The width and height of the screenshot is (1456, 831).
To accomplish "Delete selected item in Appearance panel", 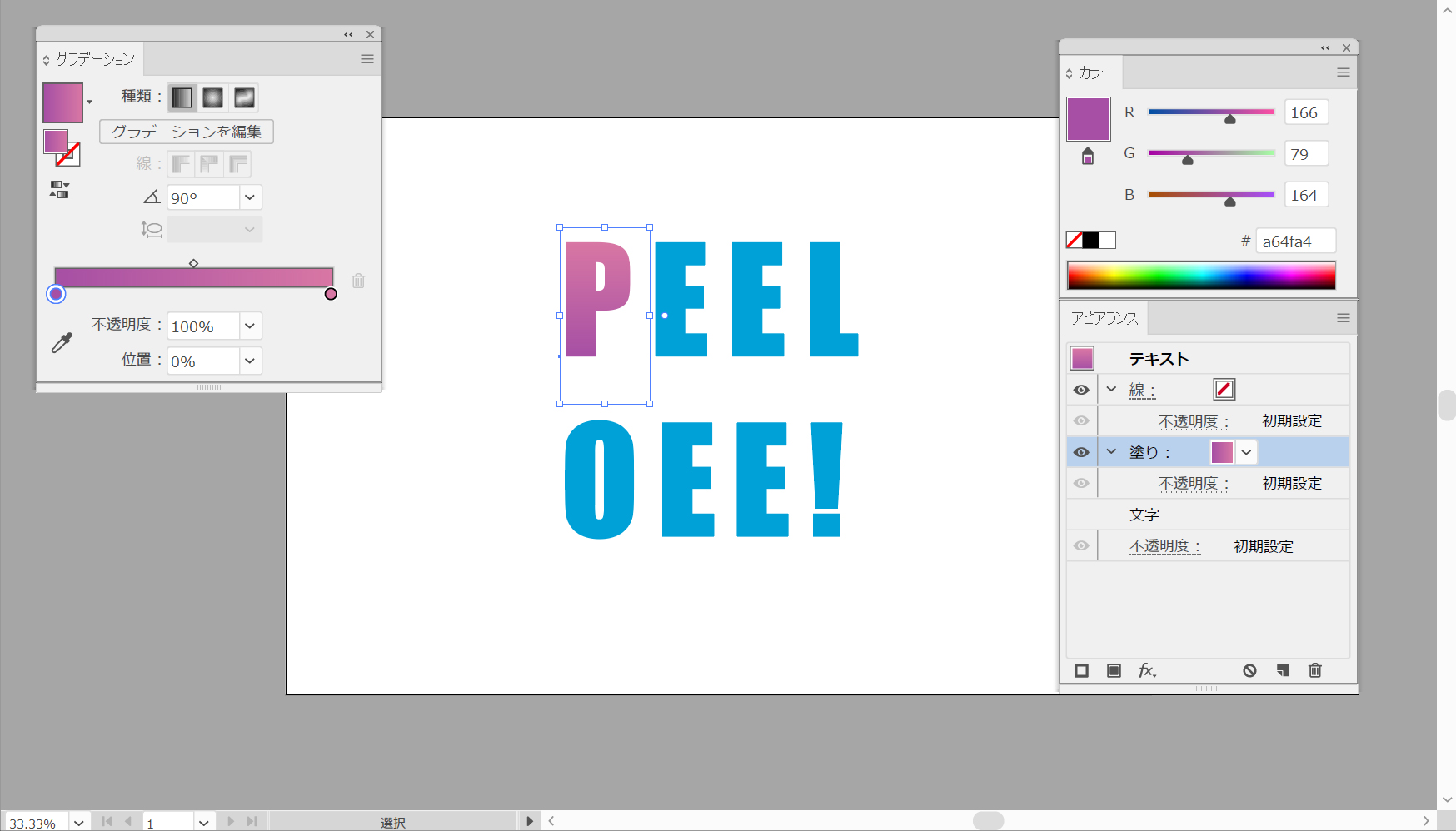I will pyautogui.click(x=1314, y=670).
